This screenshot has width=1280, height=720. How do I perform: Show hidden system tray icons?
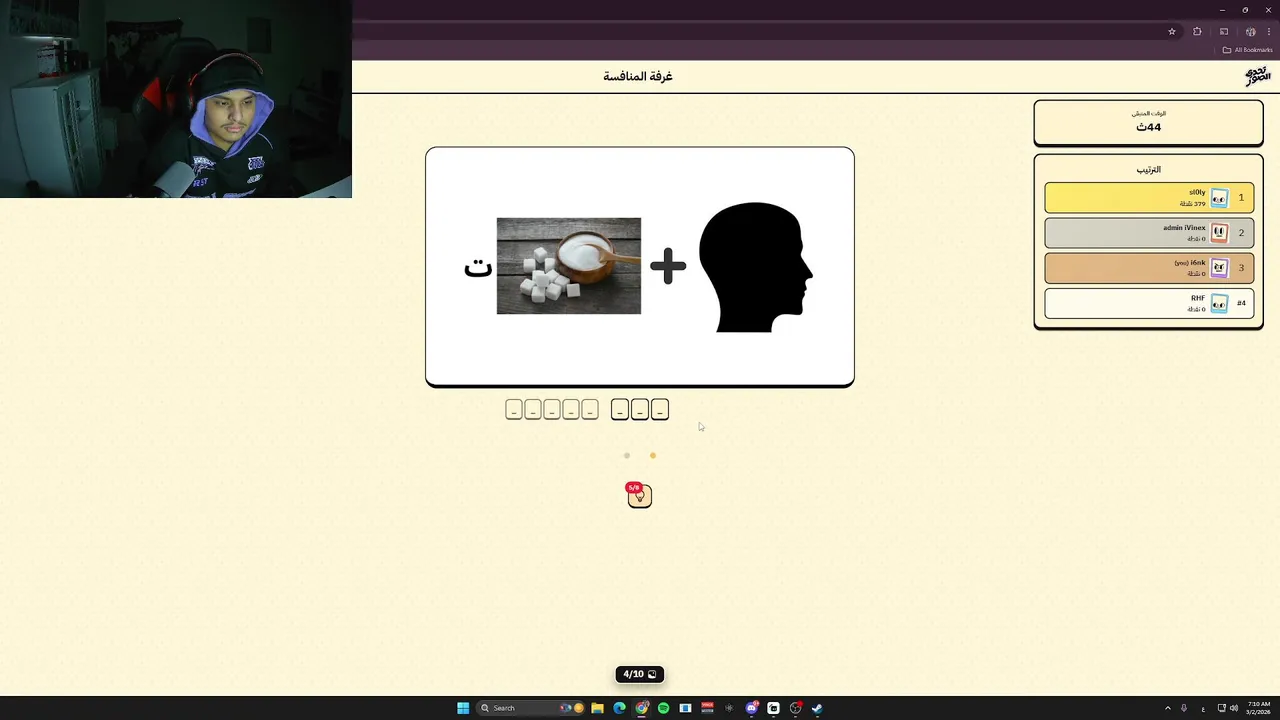[x=1167, y=708]
